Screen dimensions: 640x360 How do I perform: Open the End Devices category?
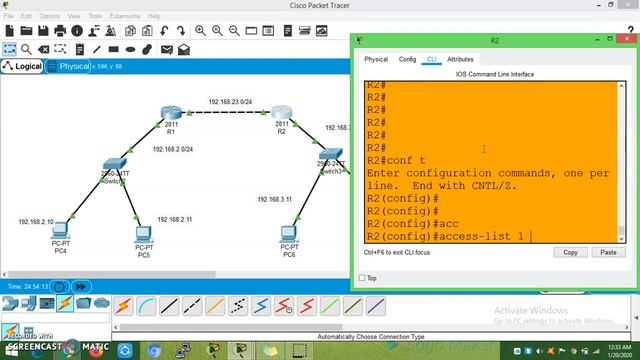pos(29,303)
